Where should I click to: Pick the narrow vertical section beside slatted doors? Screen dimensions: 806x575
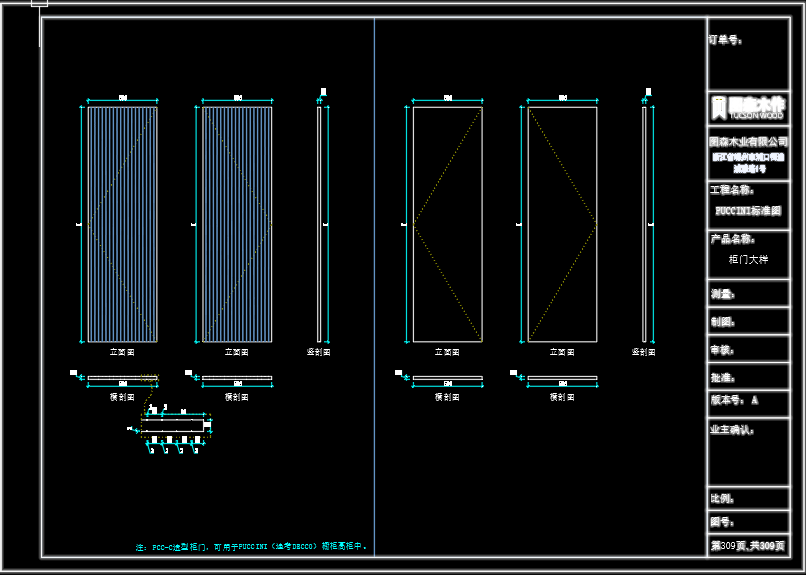click(319, 224)
